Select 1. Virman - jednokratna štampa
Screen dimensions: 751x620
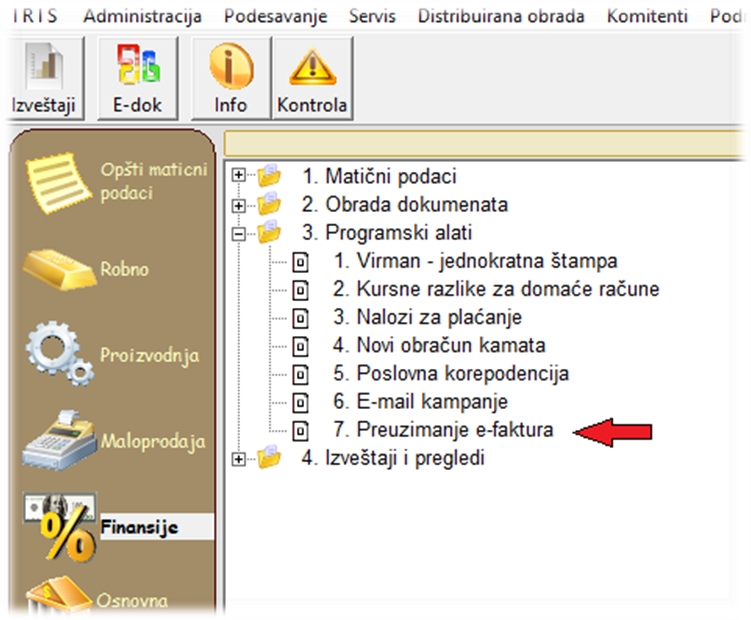pos(475,261)
